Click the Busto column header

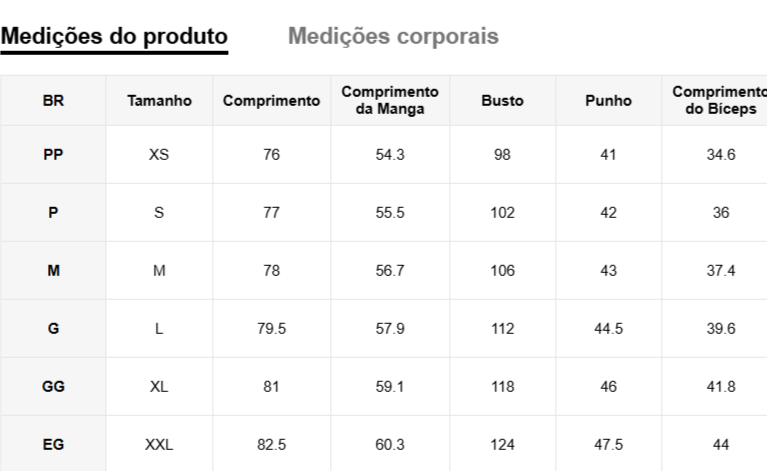[502, 100]
